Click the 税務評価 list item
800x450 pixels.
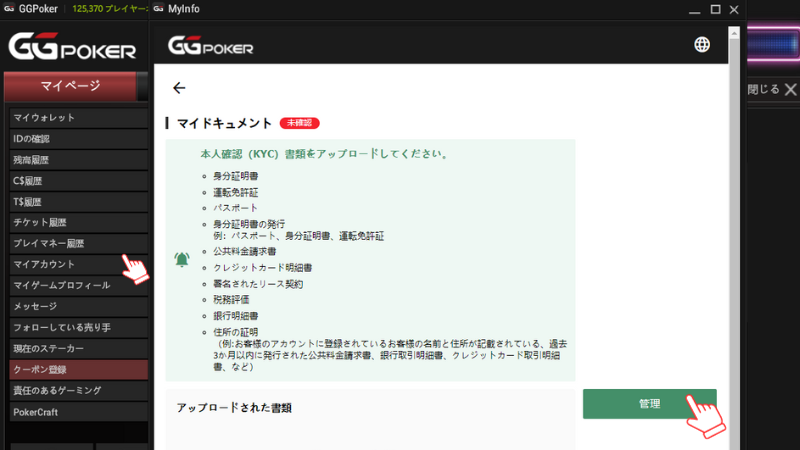click(x=231, y=299)
